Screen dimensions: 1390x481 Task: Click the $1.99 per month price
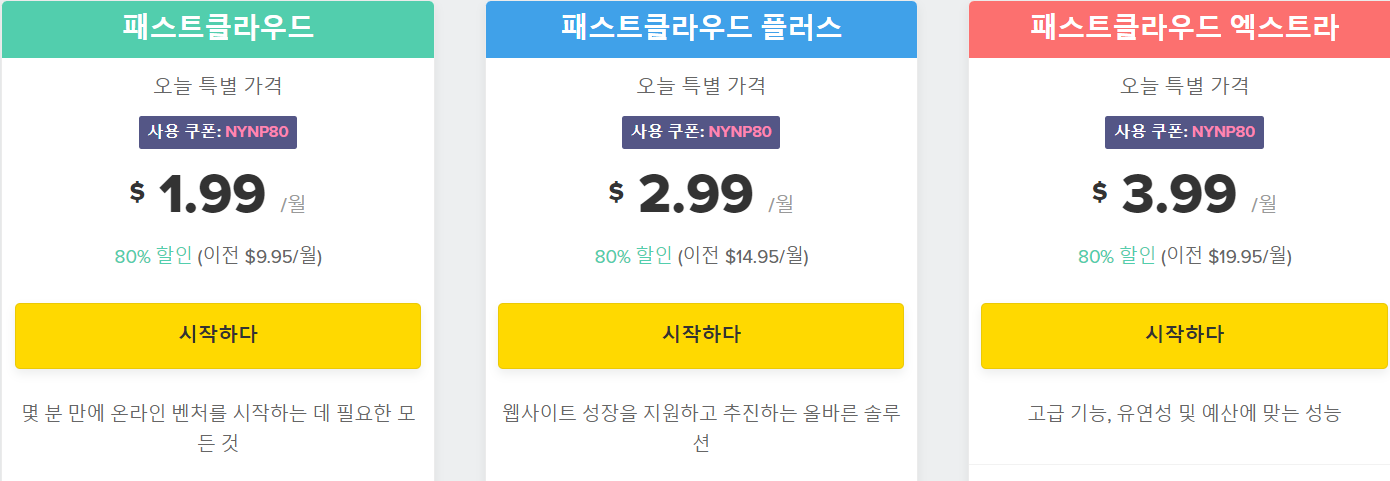(212, 194)
